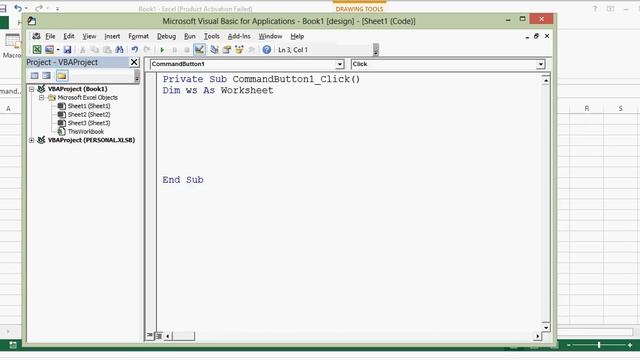Click the Break pause toolbar icon
The image size is (640, 360).
click(174, 50)
